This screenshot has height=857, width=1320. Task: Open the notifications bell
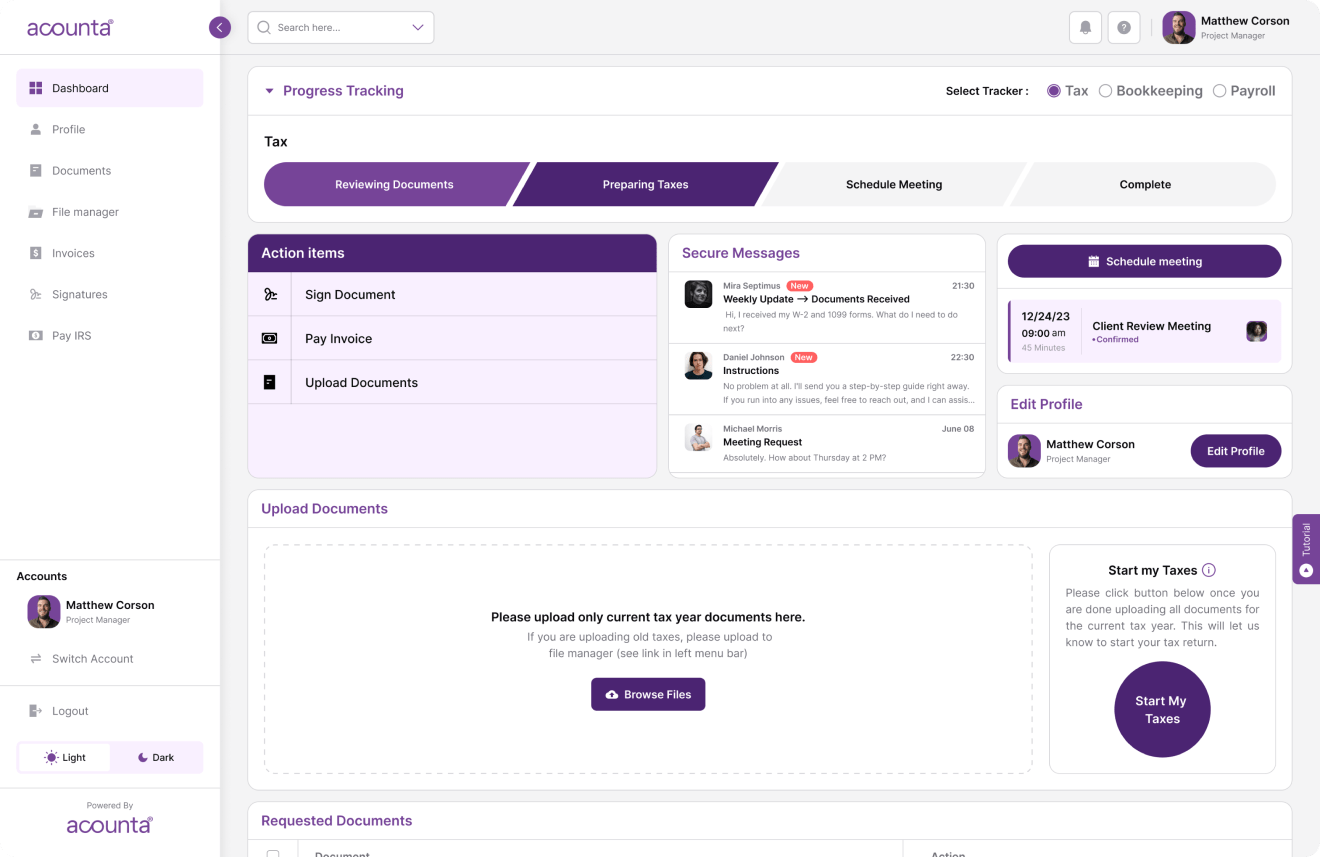point(1085,27)
